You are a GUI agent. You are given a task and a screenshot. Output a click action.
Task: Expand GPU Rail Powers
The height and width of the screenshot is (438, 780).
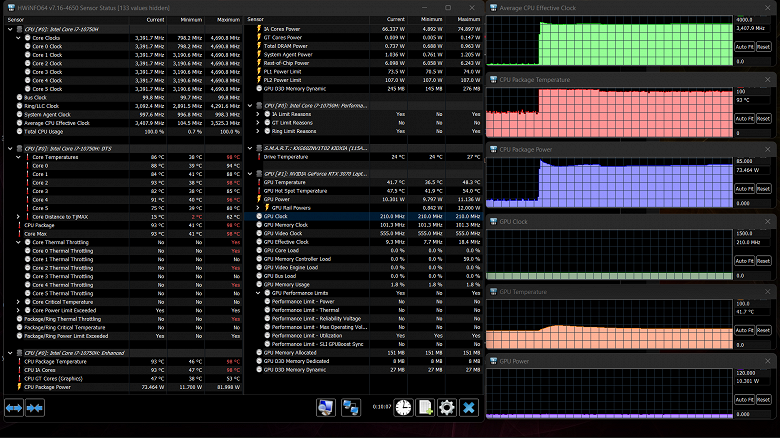pyautogui.click(x=258, y=208)
